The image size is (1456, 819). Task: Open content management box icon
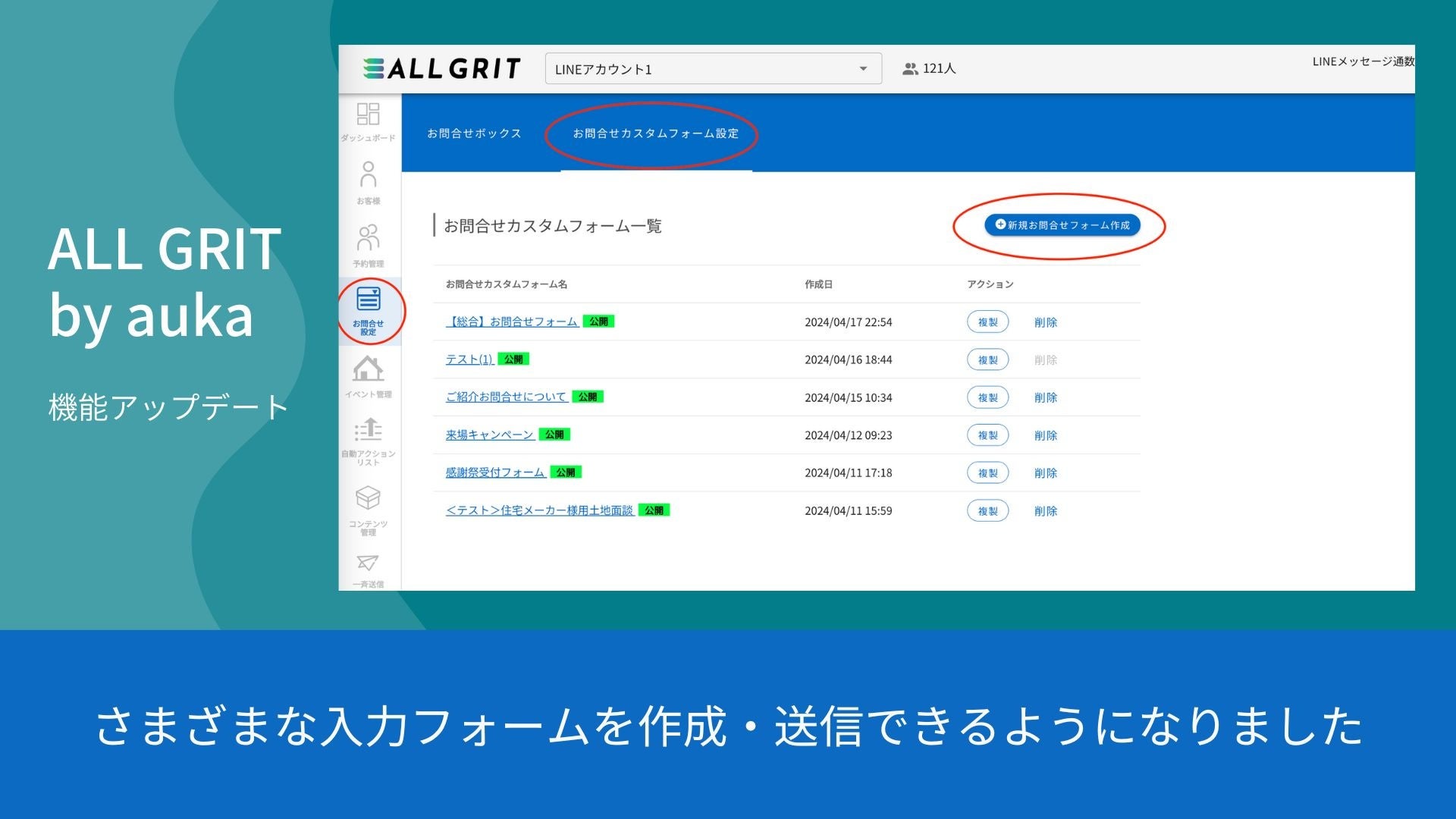click(368, 499)
